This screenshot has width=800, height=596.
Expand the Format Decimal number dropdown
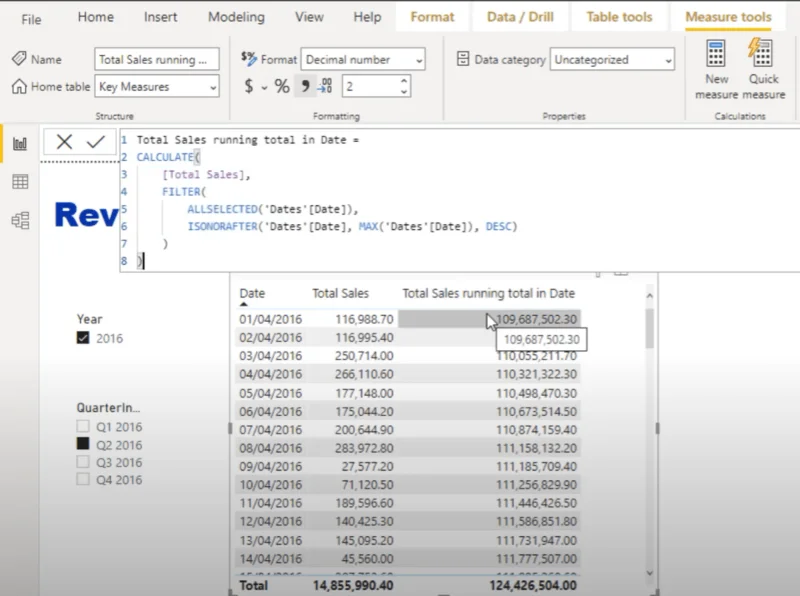click(363, 60)
